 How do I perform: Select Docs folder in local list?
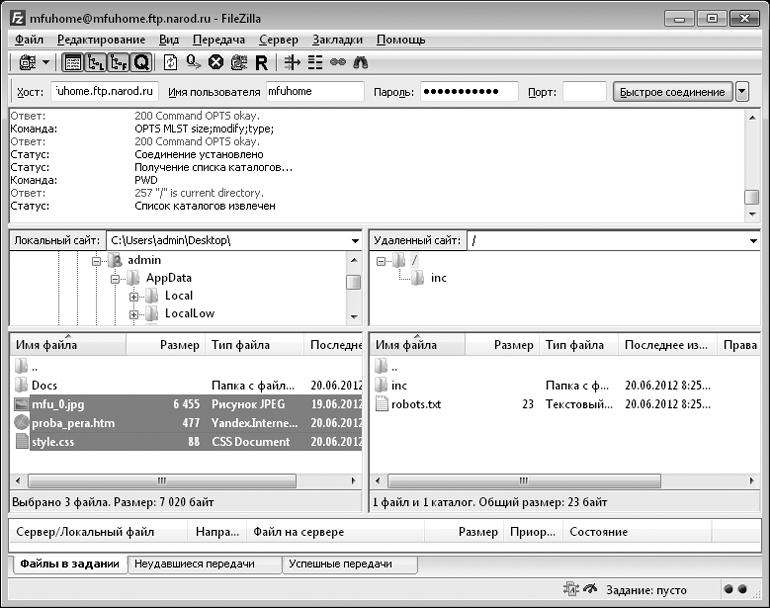click(x=44, y=386)
